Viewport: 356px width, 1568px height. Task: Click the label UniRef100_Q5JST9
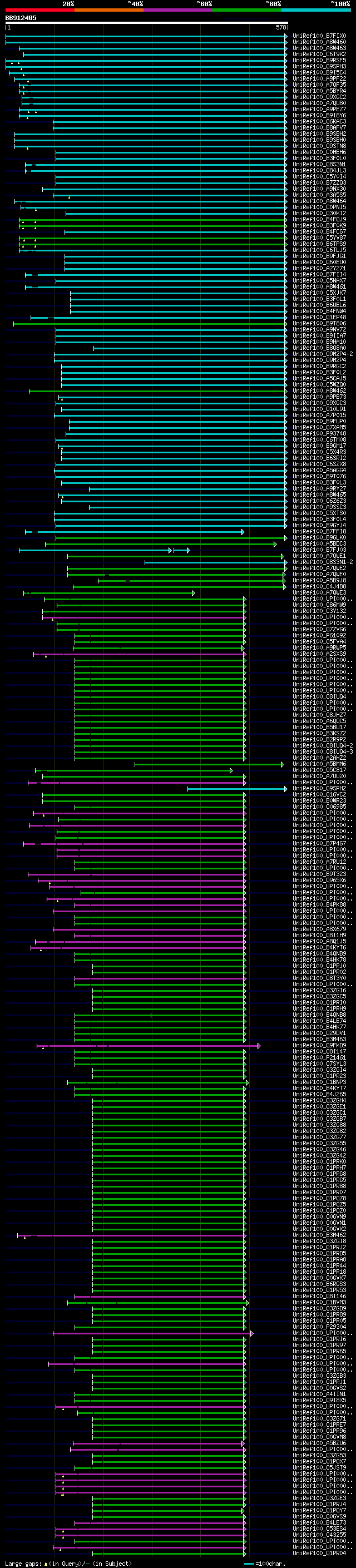[319, 1468]
